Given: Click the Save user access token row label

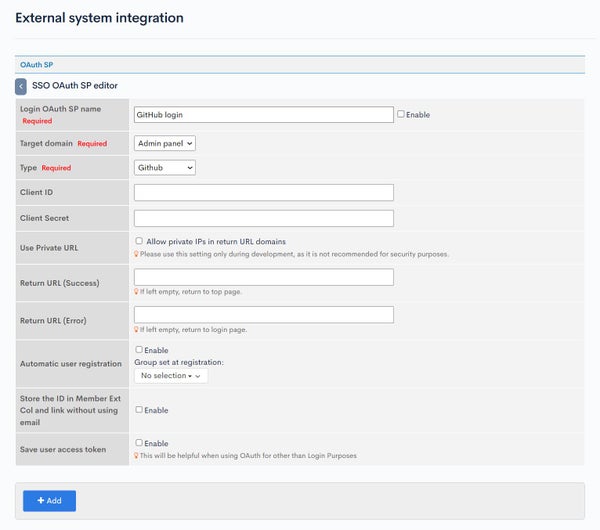Looking at the screenshot, I should (x=63, y=450).
